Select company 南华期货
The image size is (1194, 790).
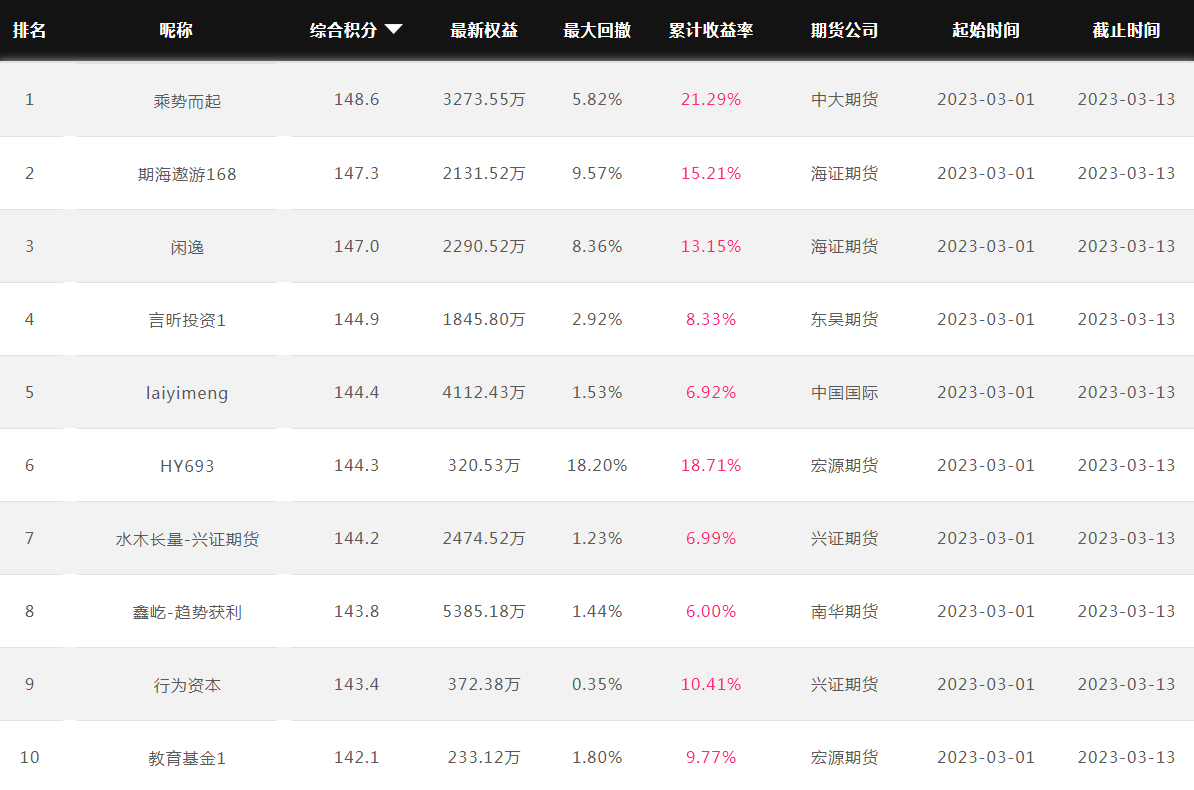point(844,612)
